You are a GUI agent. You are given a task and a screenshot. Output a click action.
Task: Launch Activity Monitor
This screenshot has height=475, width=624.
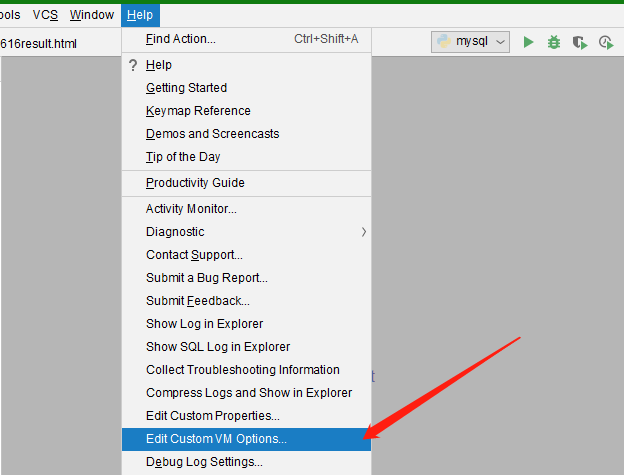coord(246,208)
